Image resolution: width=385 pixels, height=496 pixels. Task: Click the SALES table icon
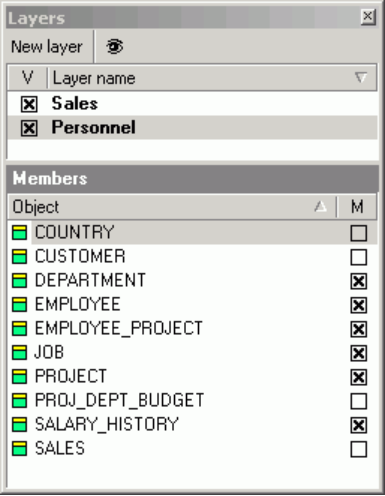click(x=20, y=448)
